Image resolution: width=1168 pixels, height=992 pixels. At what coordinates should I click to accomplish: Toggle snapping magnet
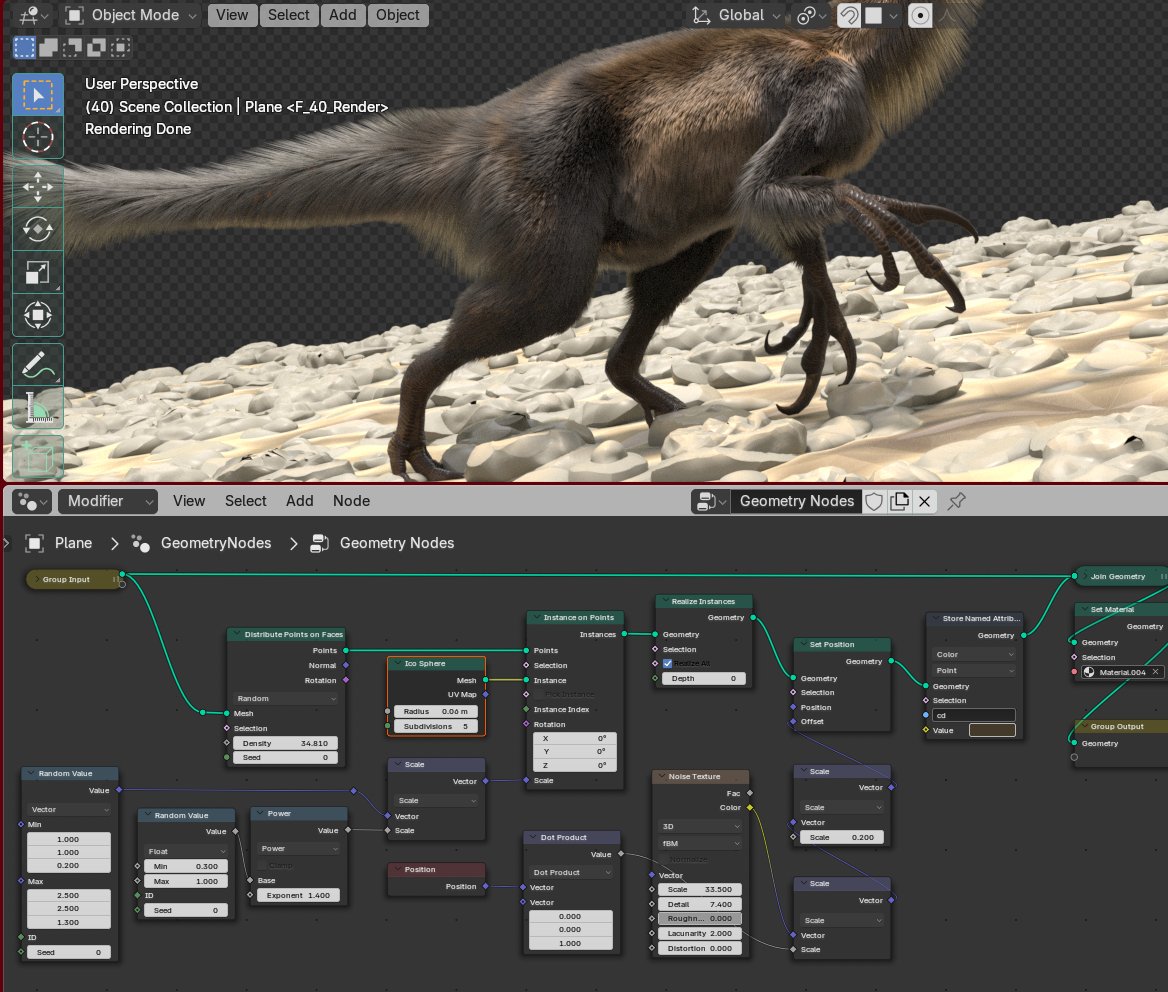click(849, 16)
